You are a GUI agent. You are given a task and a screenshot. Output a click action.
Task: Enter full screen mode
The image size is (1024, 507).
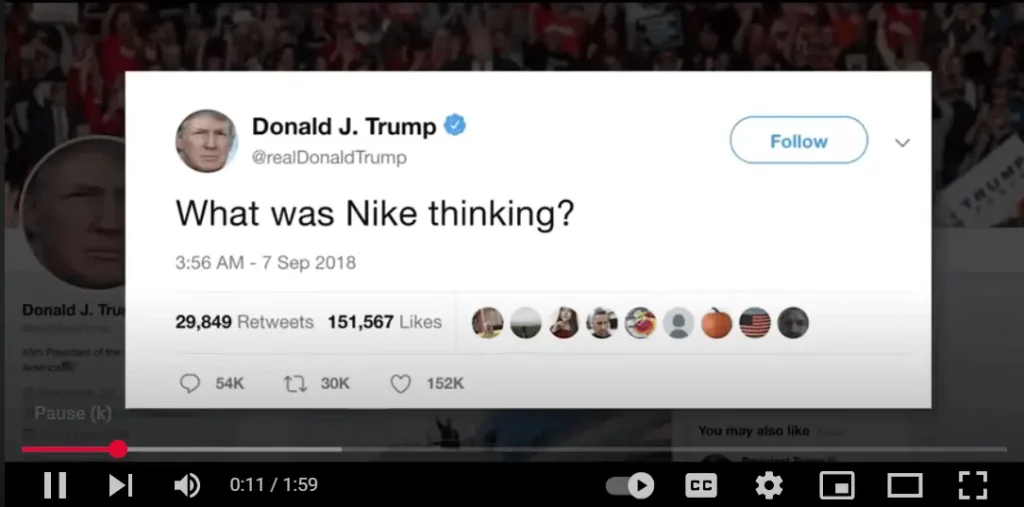(972, 485)
